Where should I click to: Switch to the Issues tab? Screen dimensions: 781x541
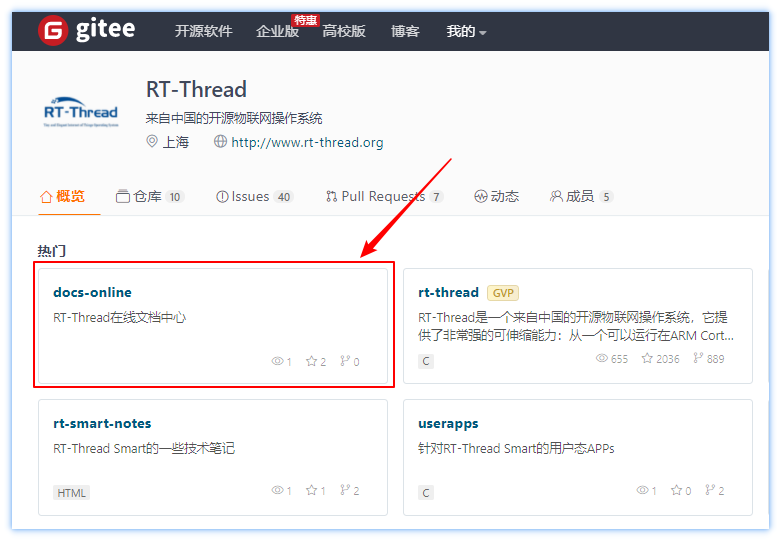pos(255,196)
